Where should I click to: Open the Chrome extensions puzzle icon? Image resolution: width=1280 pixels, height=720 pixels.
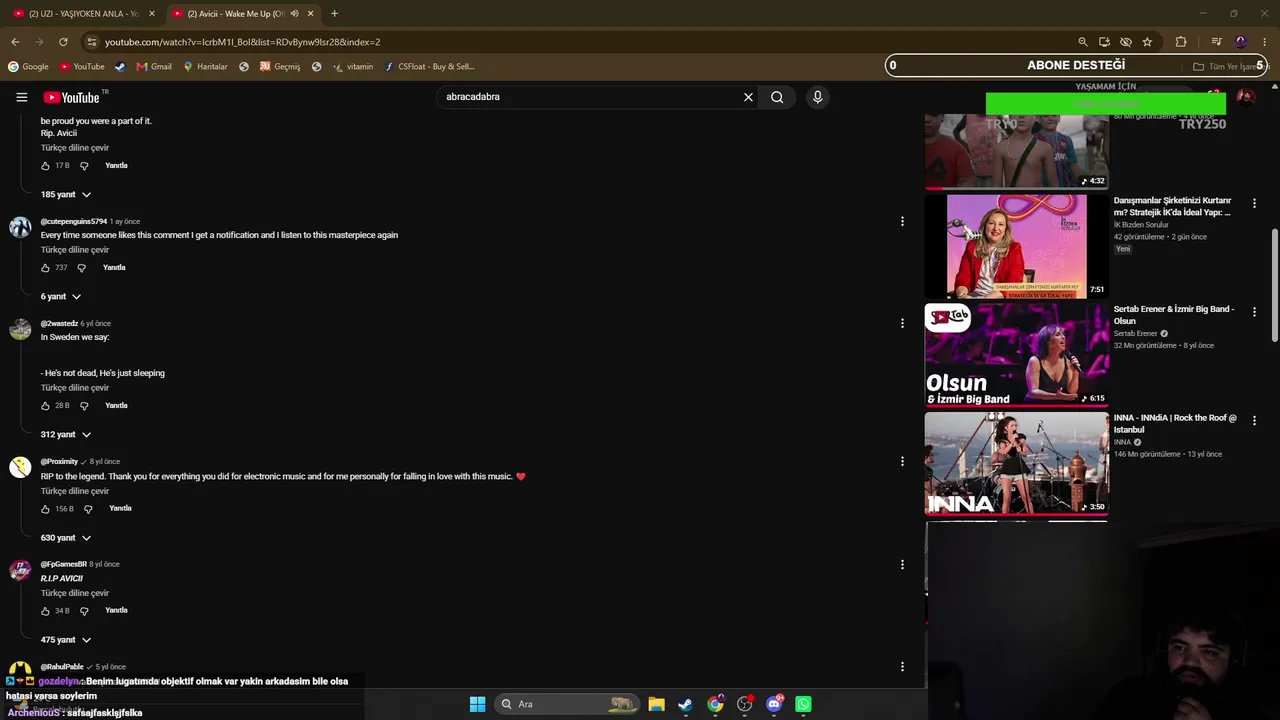click(1181, 42)
